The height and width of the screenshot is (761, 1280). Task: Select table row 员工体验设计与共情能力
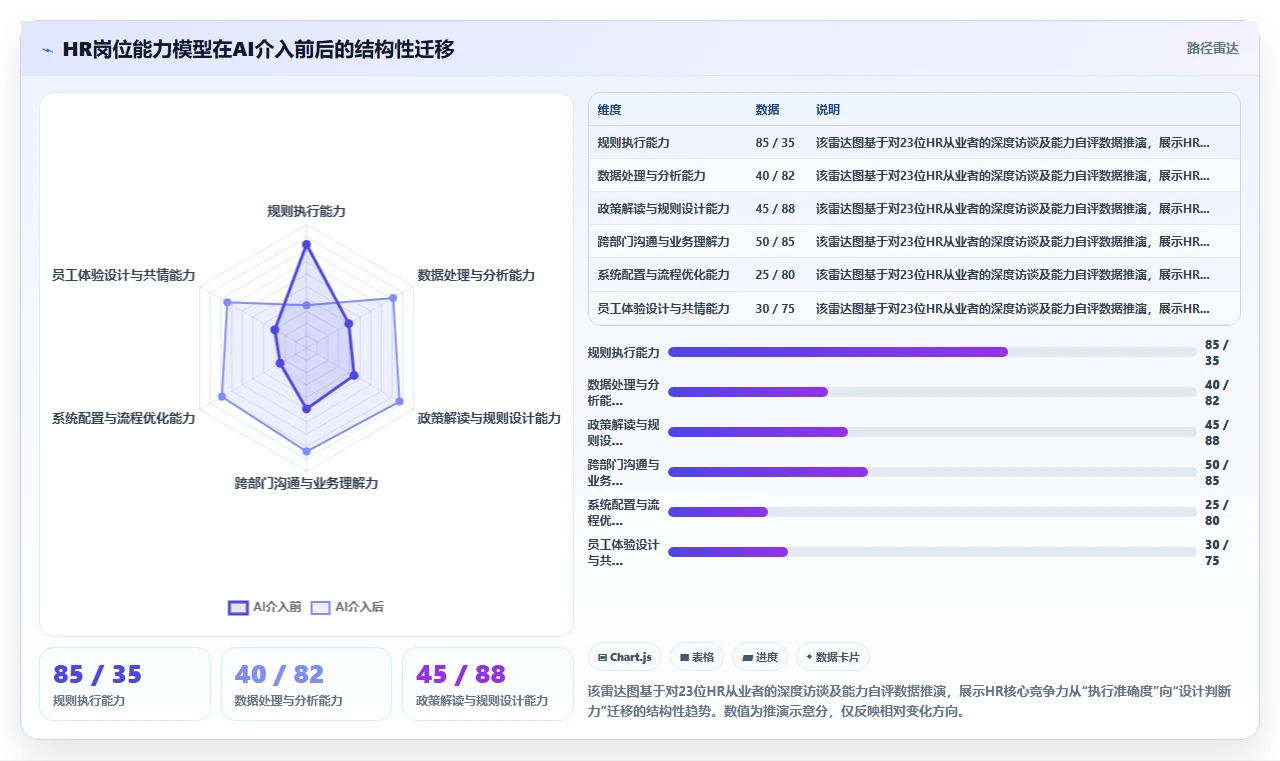tap(914, 308)
